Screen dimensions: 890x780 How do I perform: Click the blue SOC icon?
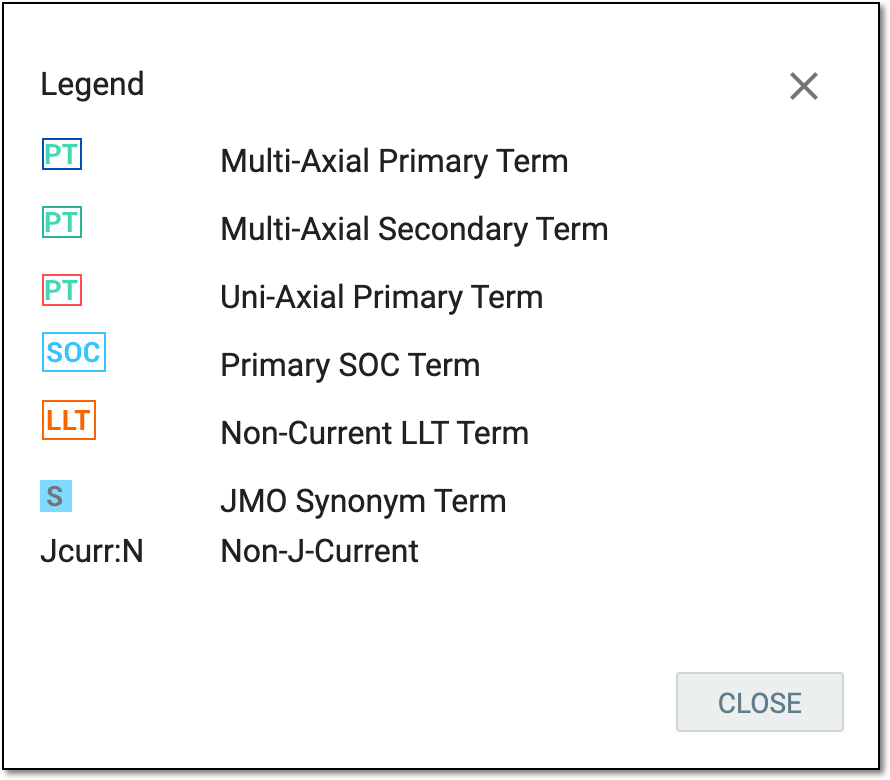[x=74, y=352]
